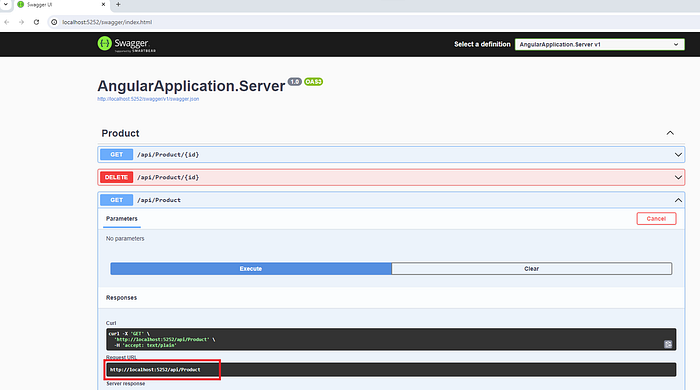
Task: Click the OAS3 badge
Action: click(313, 82)
